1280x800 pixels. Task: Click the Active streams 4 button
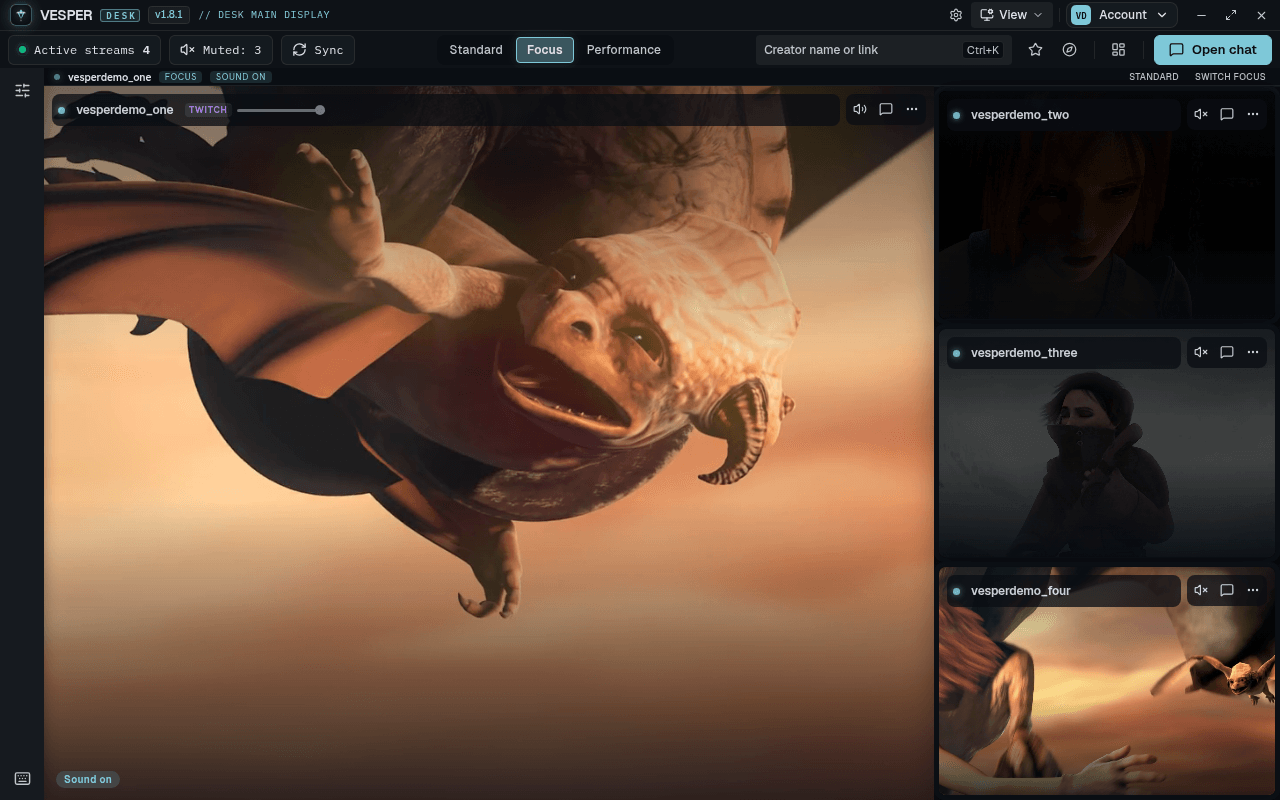coord(84,50)
